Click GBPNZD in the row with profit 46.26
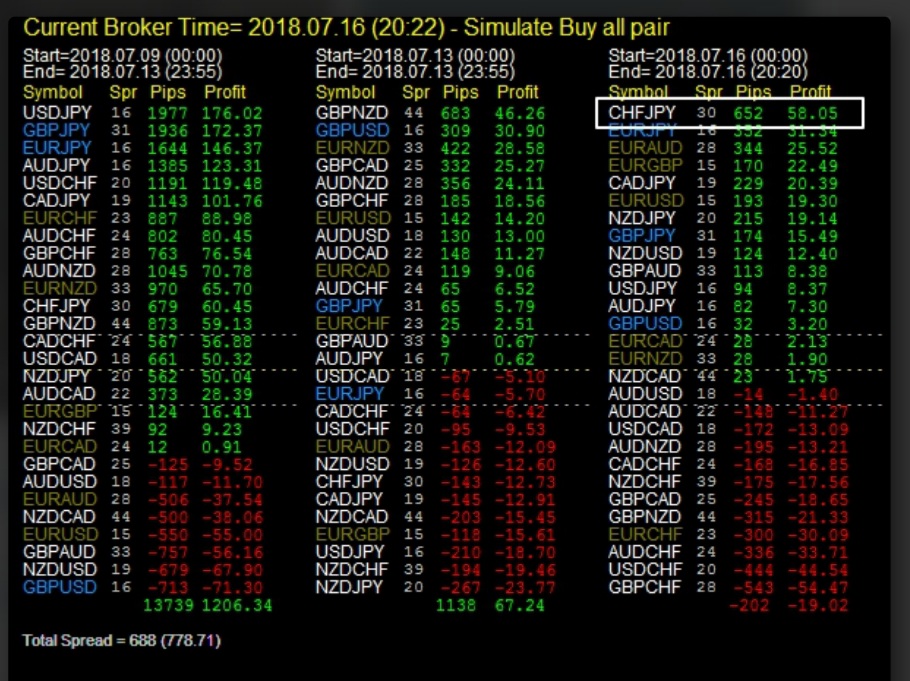Image resolution: width=910 pixels, height=681 pixels. [352, 113]
